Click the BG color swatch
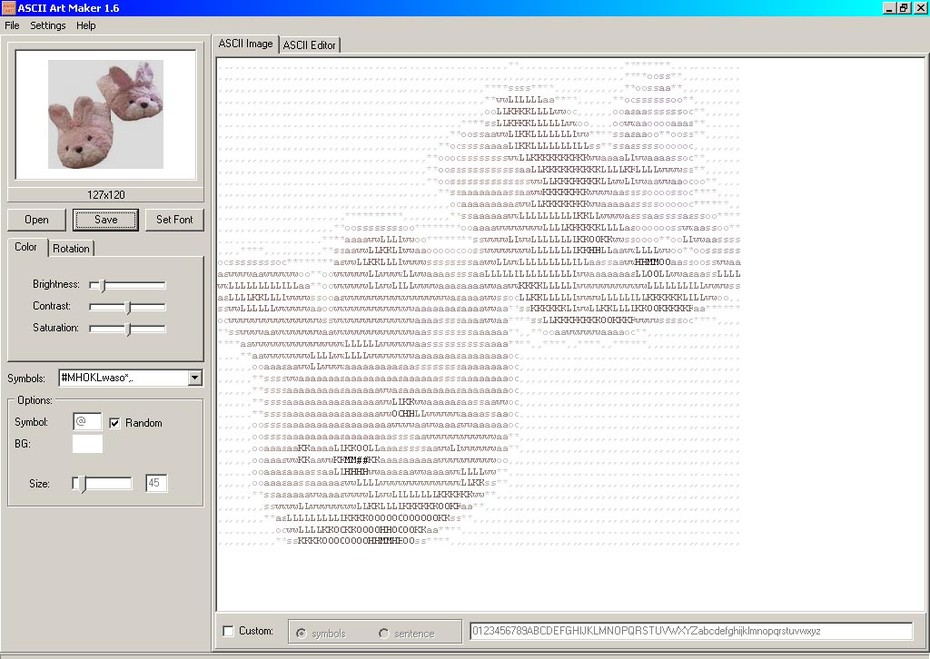The height and width of the screenshot is (659, 930). point(87,444)
